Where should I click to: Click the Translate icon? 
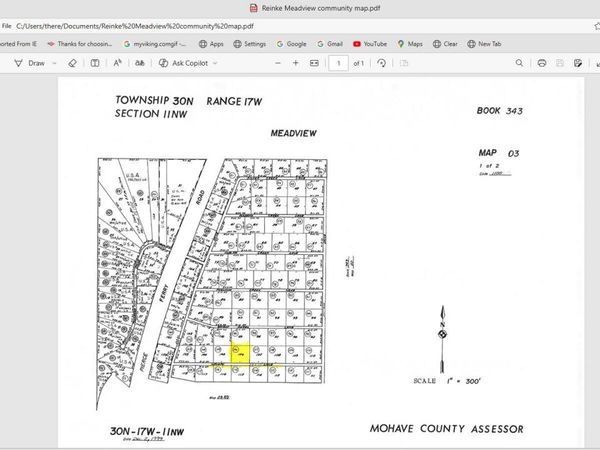[x=140, y=63]
